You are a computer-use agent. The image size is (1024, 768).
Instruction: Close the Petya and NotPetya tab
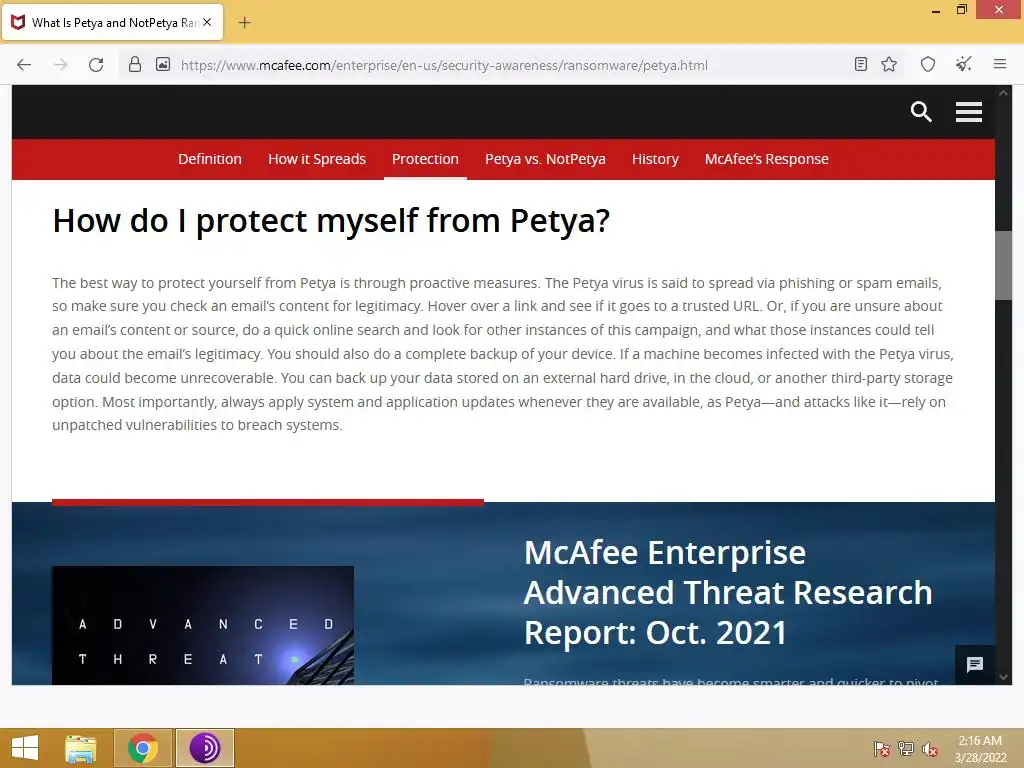click(207, 22)
